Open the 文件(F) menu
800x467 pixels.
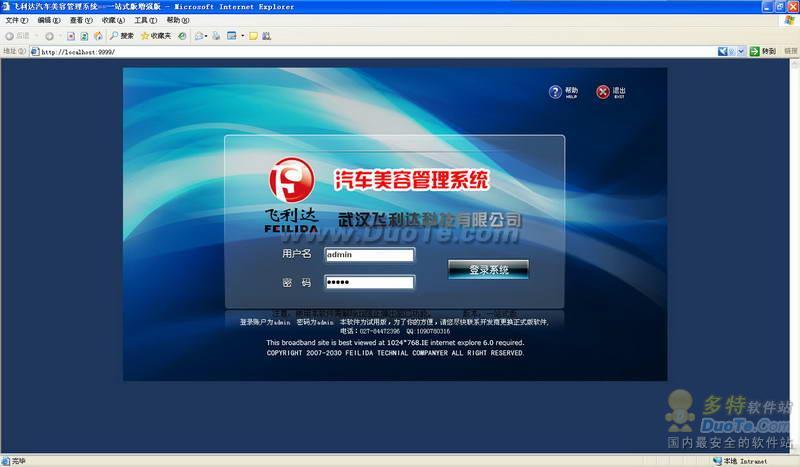coord(17,20)
